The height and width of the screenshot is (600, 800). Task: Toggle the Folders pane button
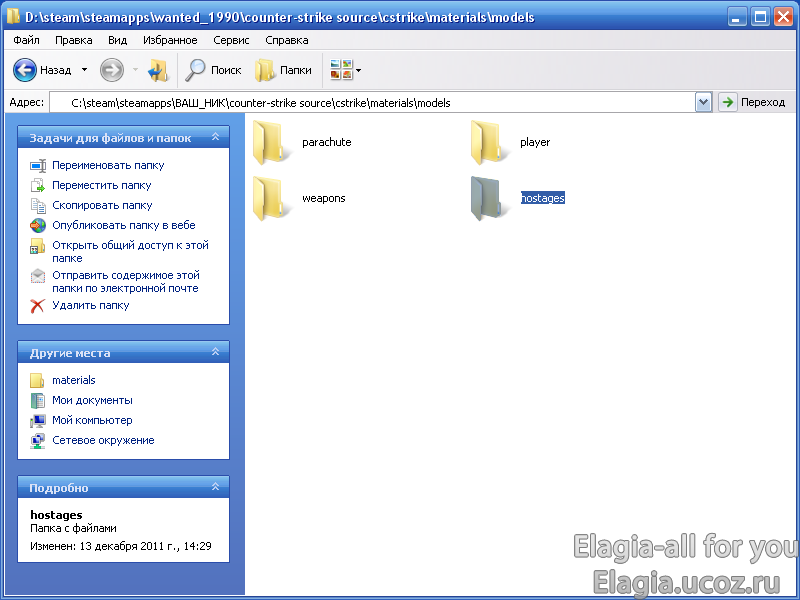(x=284, y=70)
